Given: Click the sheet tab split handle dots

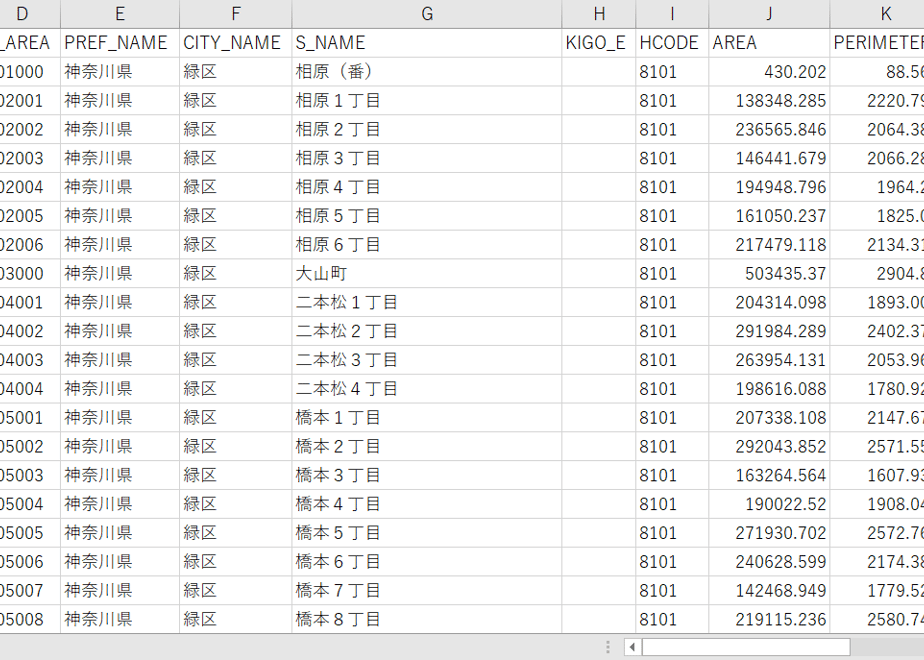Looking at the screenshot, I should point(608,647).
